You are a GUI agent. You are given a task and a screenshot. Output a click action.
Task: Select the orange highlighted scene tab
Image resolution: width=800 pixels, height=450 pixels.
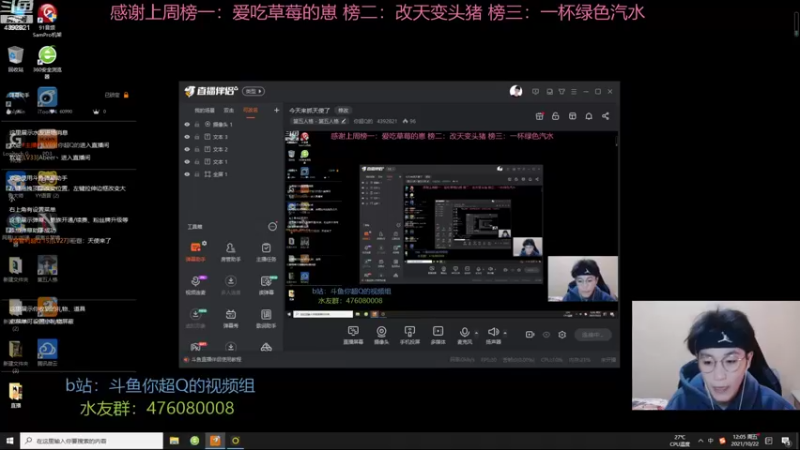click(251, 110)
